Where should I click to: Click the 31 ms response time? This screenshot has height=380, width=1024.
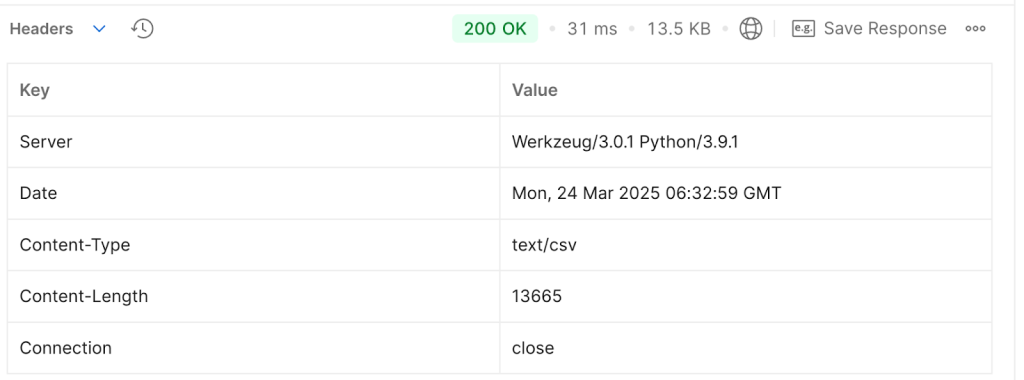coord(592,29)
